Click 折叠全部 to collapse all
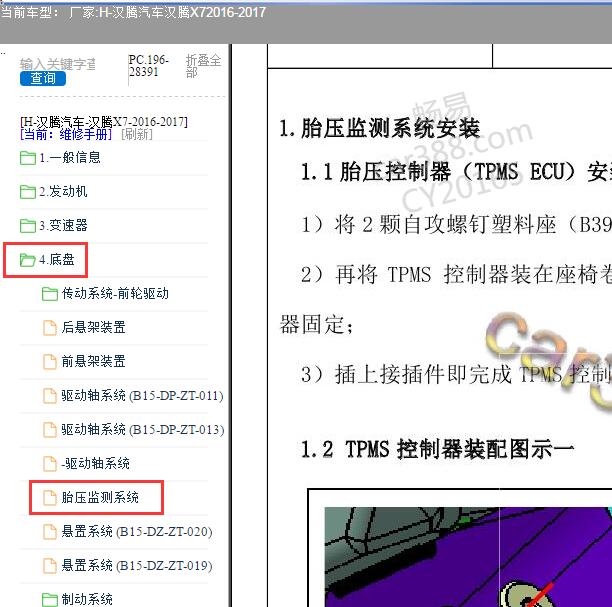 (x=203, y=66)
